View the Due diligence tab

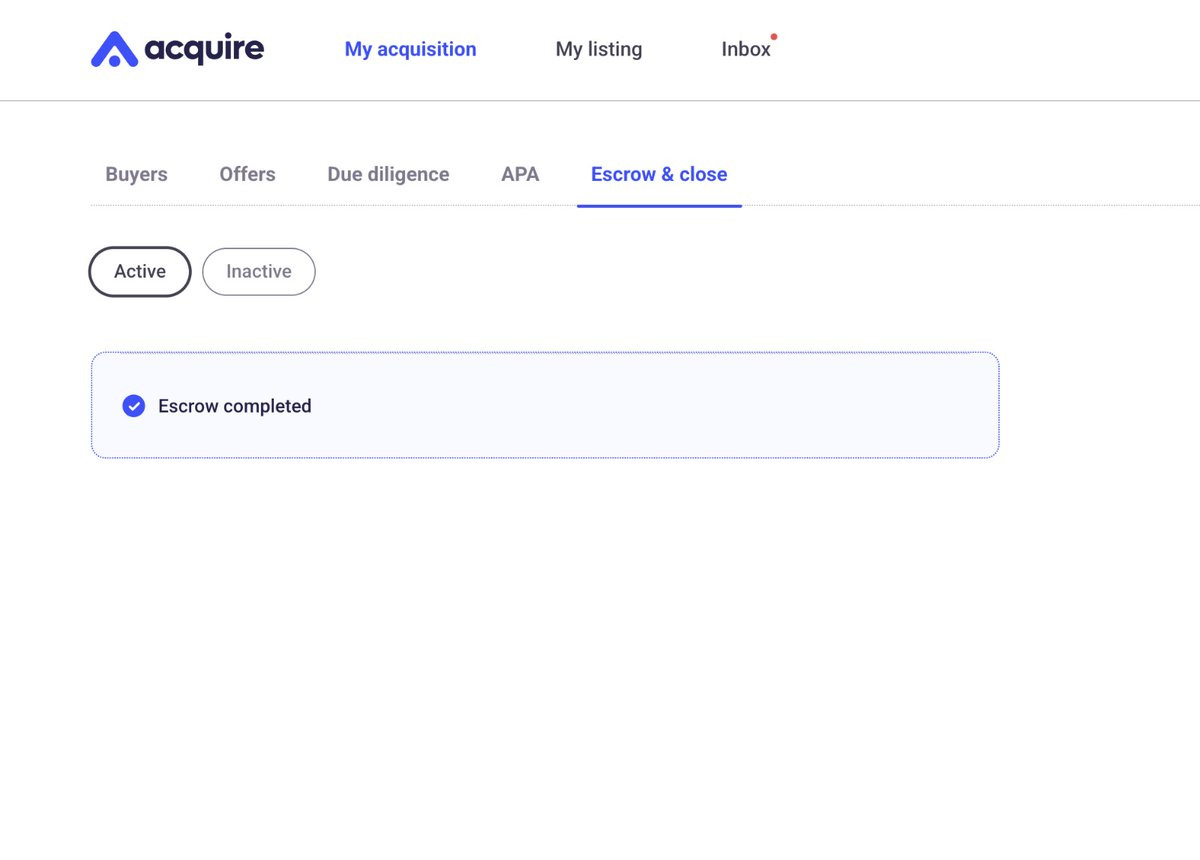coord(388,174)
